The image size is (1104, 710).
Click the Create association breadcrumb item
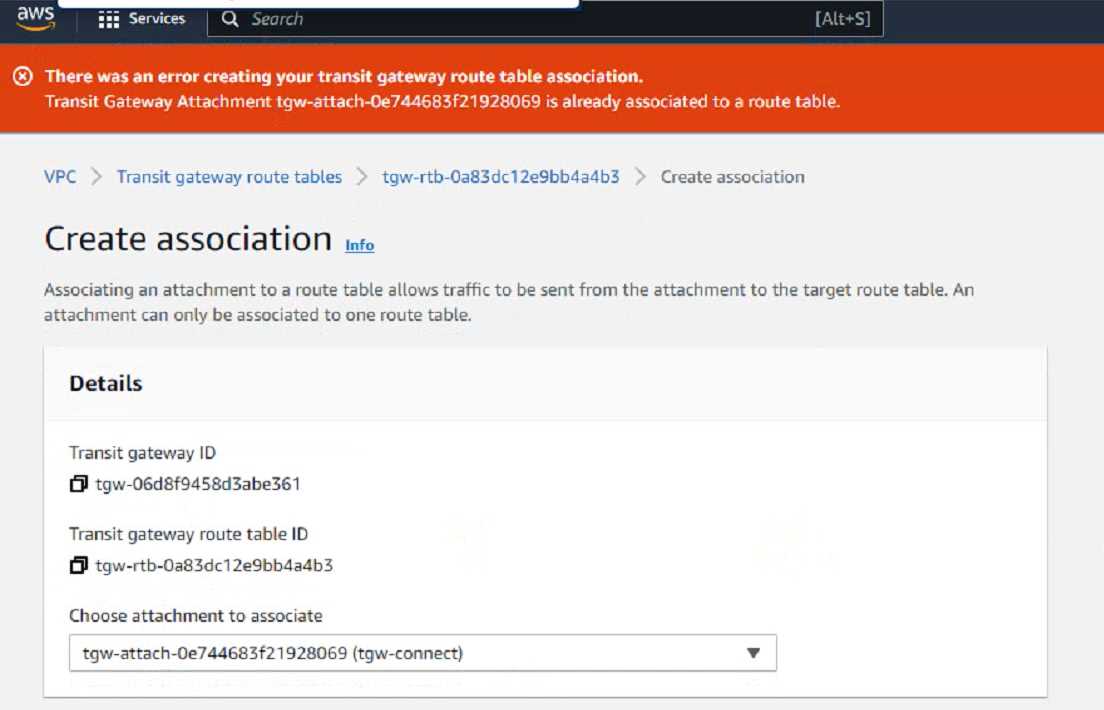(732, 177)
